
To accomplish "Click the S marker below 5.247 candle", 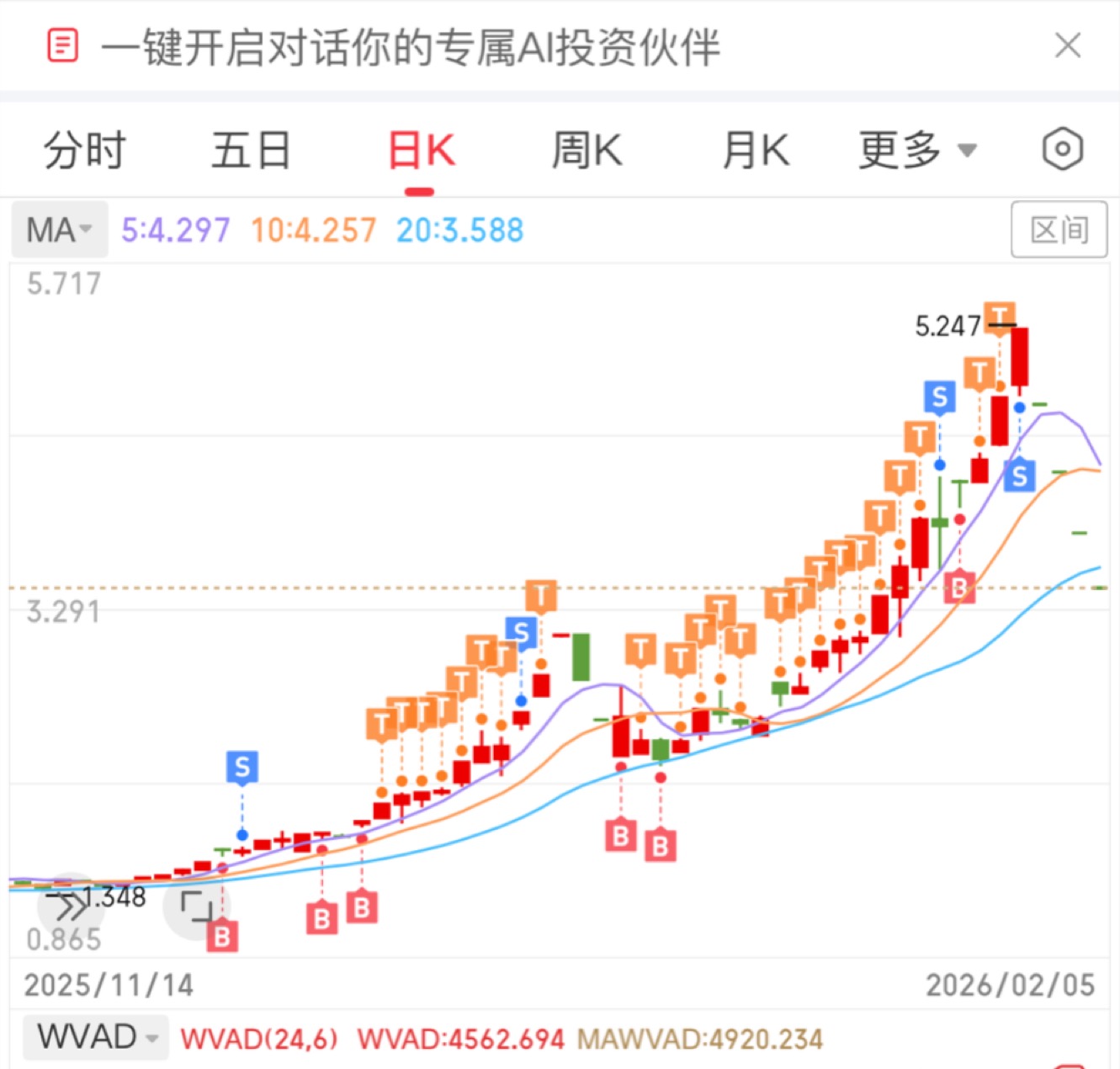I will pos(1020,476).
